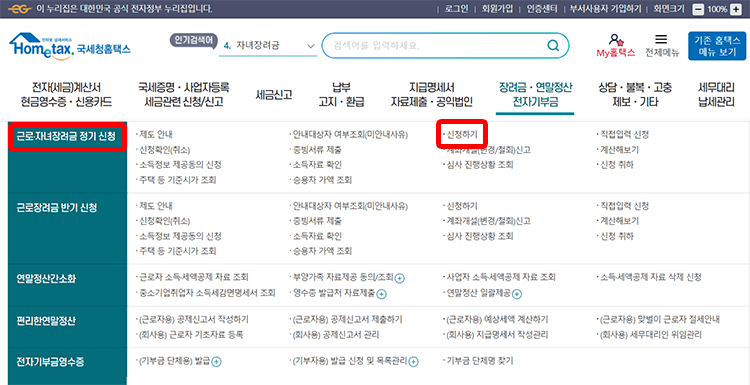
Task: Open 세무대리 납세관리 menu
Action: coord(716,95)
